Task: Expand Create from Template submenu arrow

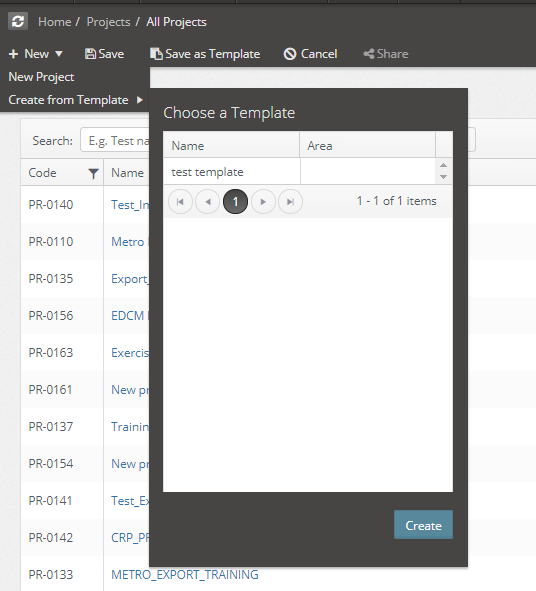Action: tap(140, 100)
